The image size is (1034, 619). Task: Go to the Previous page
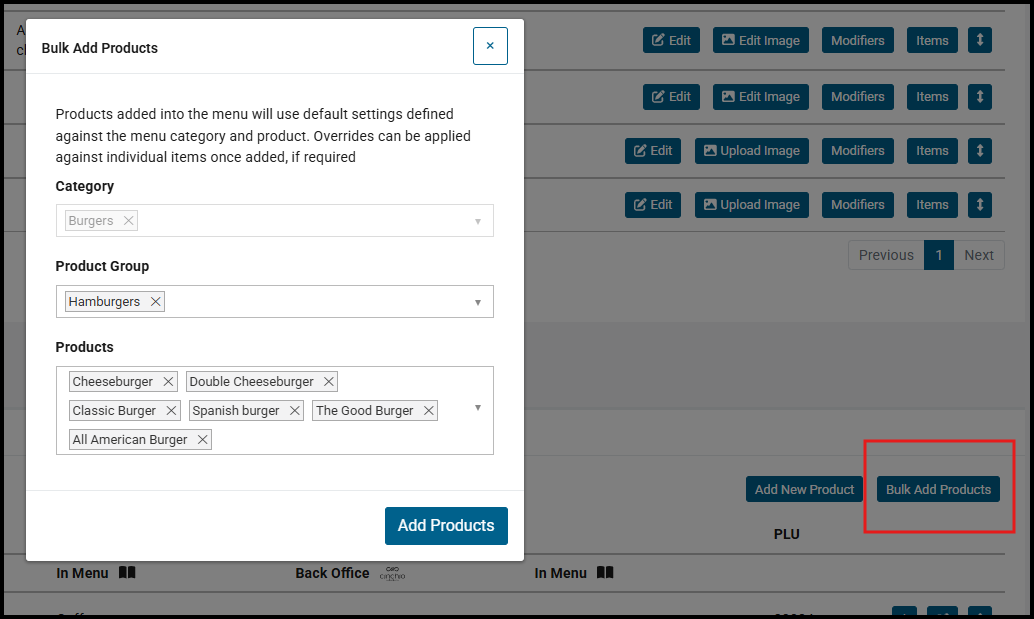886,255
